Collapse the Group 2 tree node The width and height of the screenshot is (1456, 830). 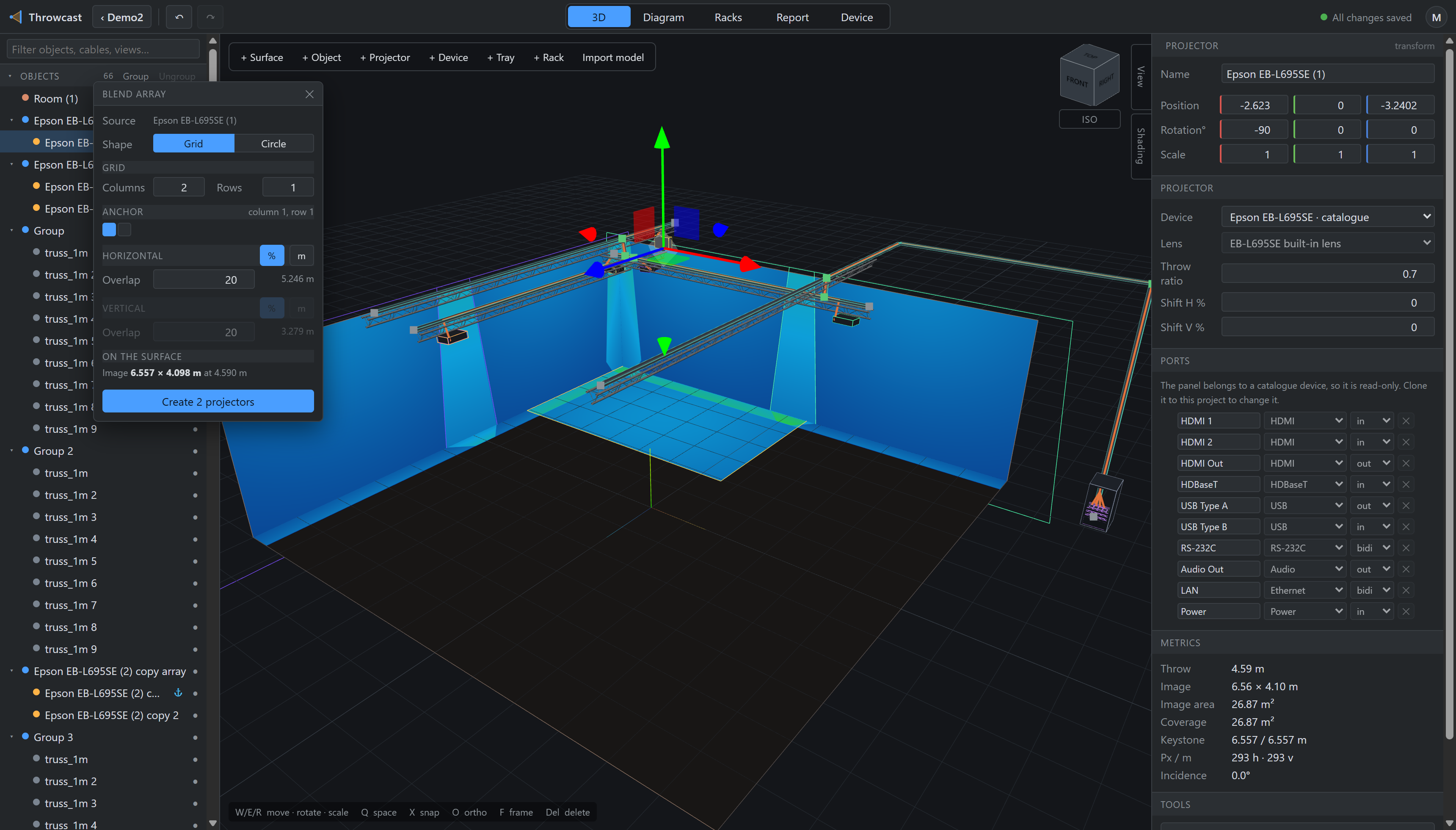tap(11, 450)
